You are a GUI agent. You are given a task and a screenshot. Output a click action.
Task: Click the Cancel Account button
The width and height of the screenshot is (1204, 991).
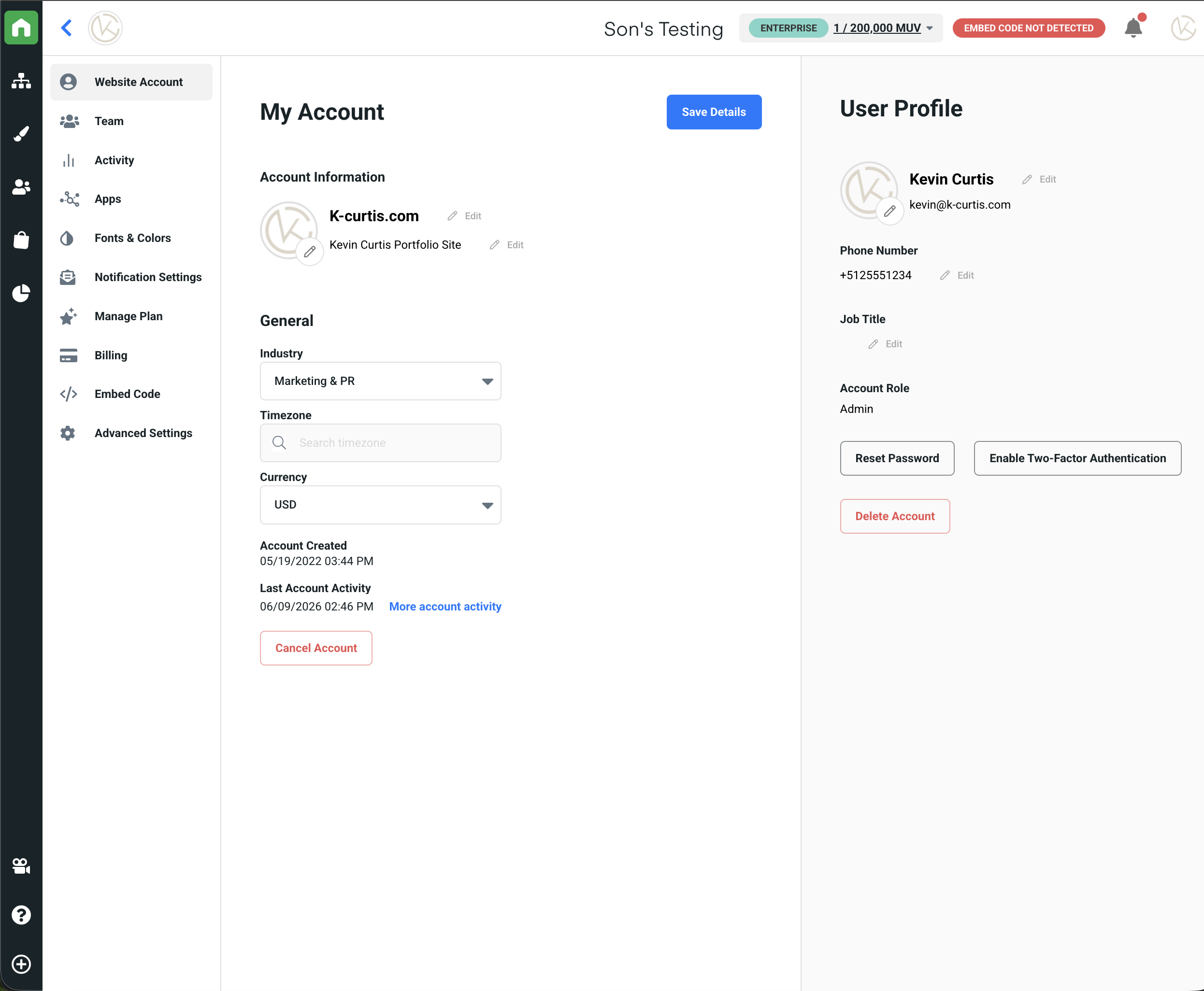(316, 648)
